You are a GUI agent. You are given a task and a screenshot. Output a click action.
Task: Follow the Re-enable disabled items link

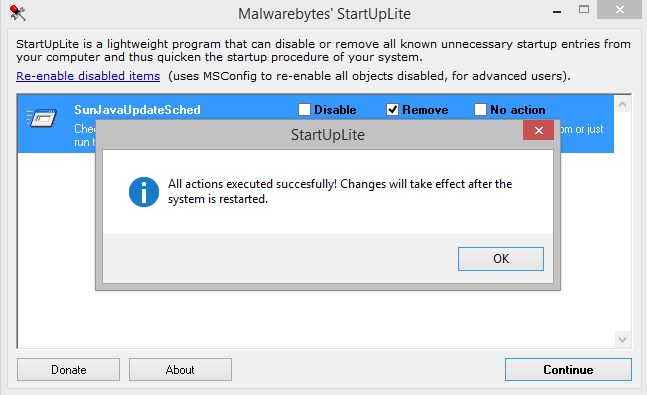(88, 76)
